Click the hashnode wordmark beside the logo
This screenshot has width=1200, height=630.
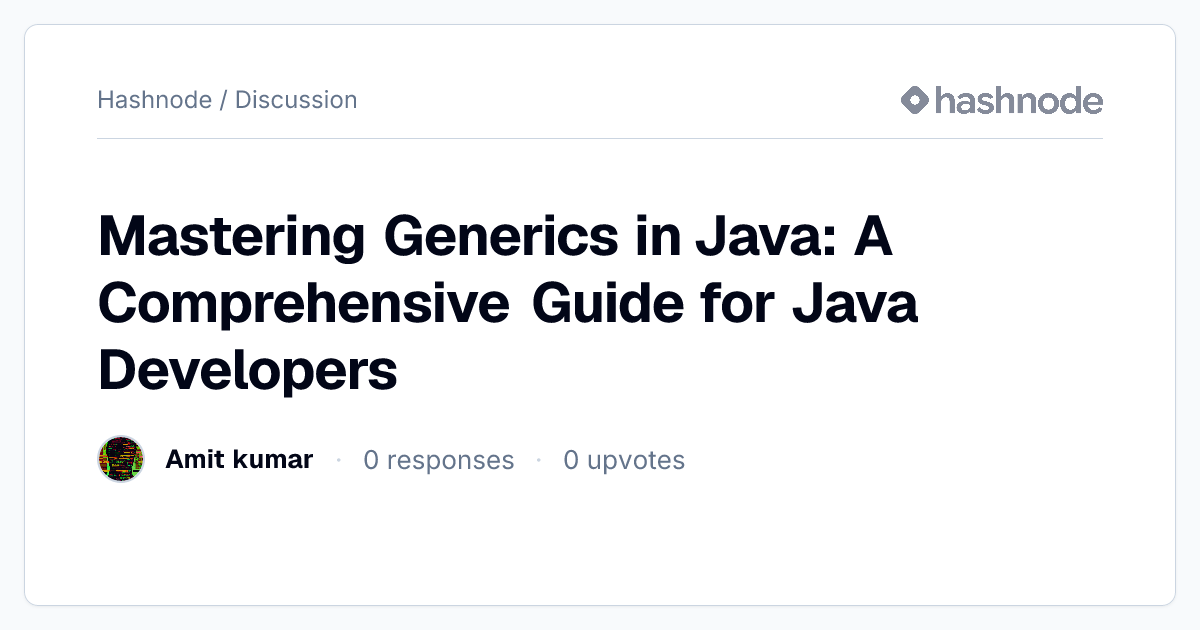tap(1019, 100)
